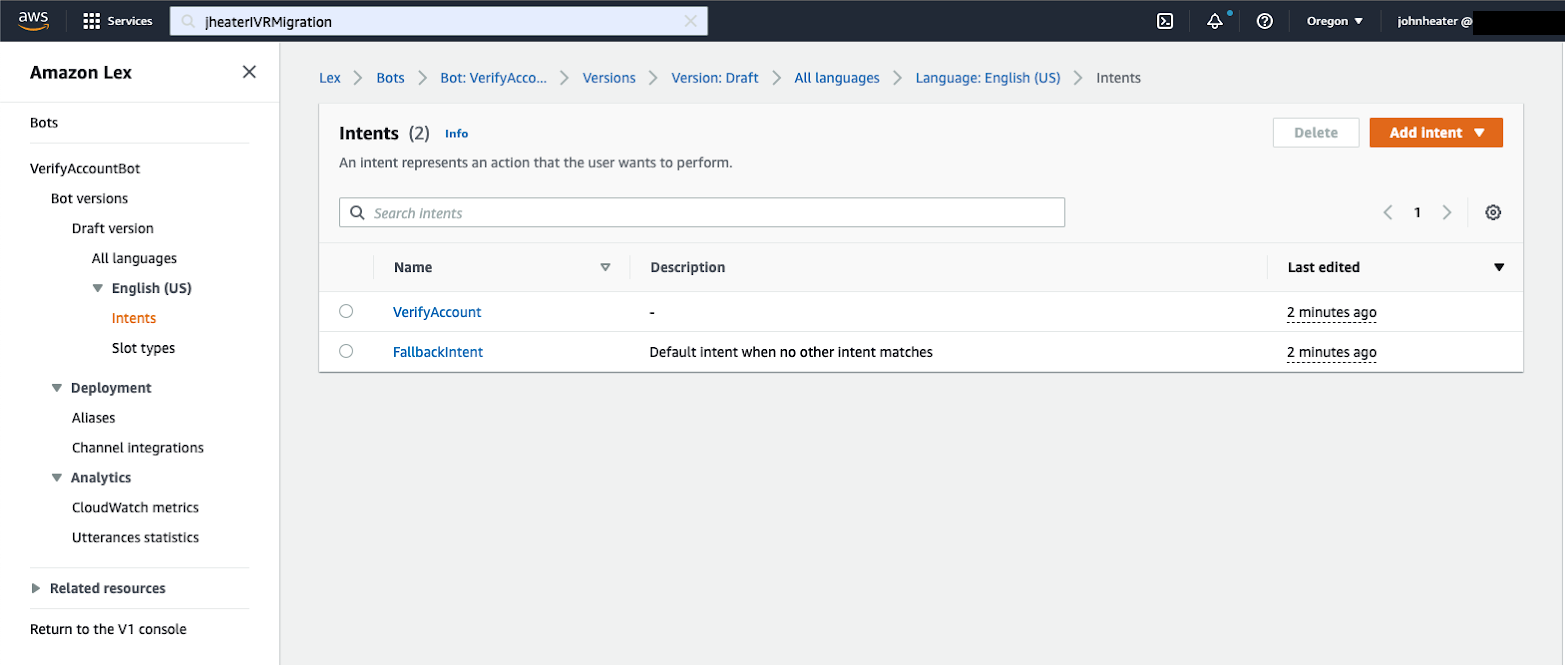
Task: Open CloudWatch metrics in sidebar
Action: coord(135,508)
